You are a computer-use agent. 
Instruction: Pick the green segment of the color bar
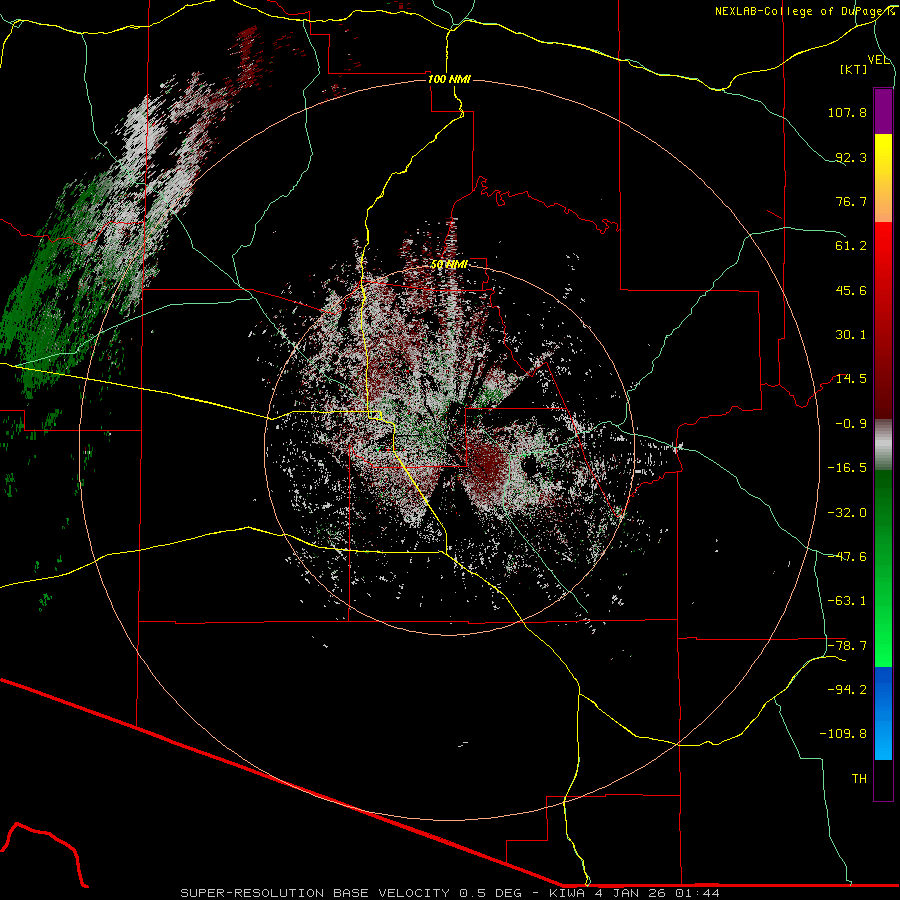pos(883,568)
